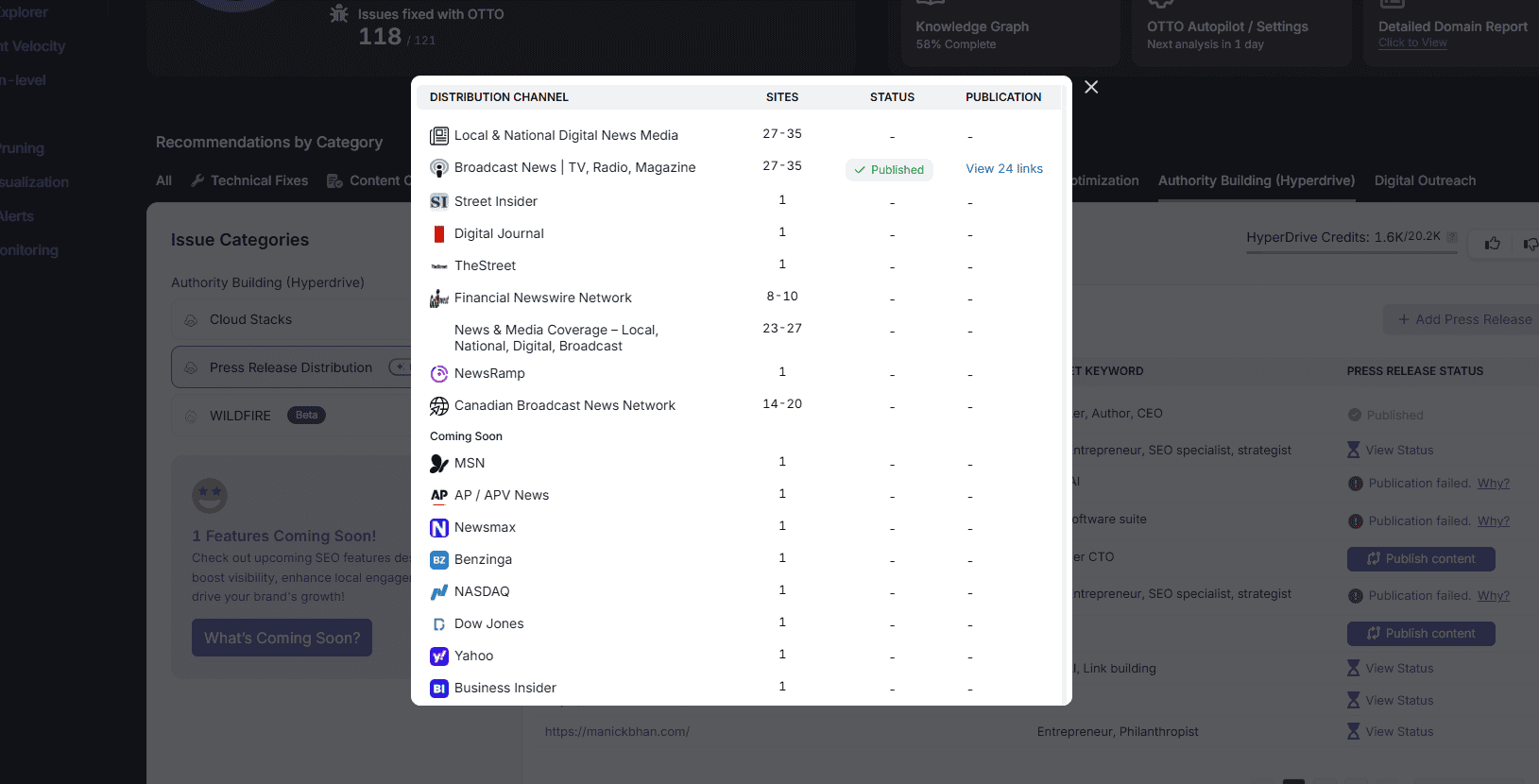Click the thumbs up feedback icon
This screenshot has width=1539, height=784.
click(1492, 244)
